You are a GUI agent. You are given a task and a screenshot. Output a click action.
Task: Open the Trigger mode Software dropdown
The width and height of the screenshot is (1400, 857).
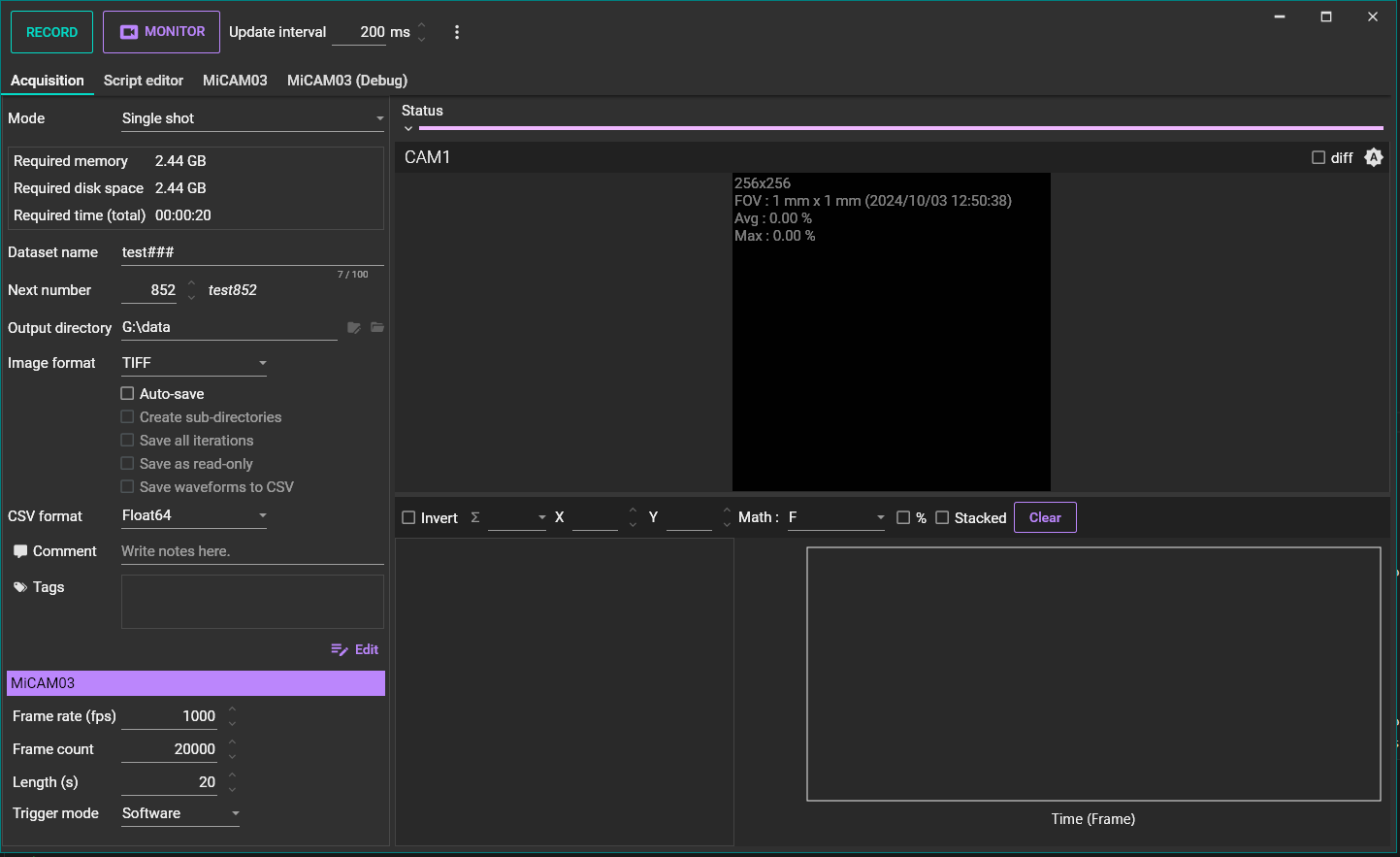[x=180, y=813]
